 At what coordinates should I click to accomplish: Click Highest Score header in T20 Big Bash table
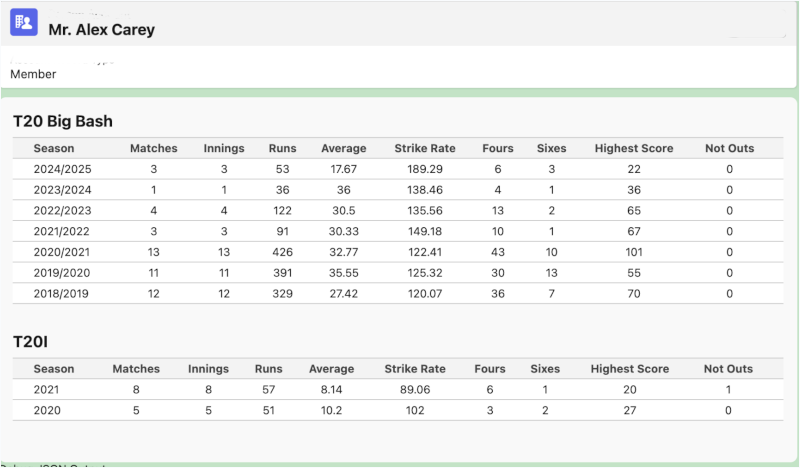(x=633, y=148)
